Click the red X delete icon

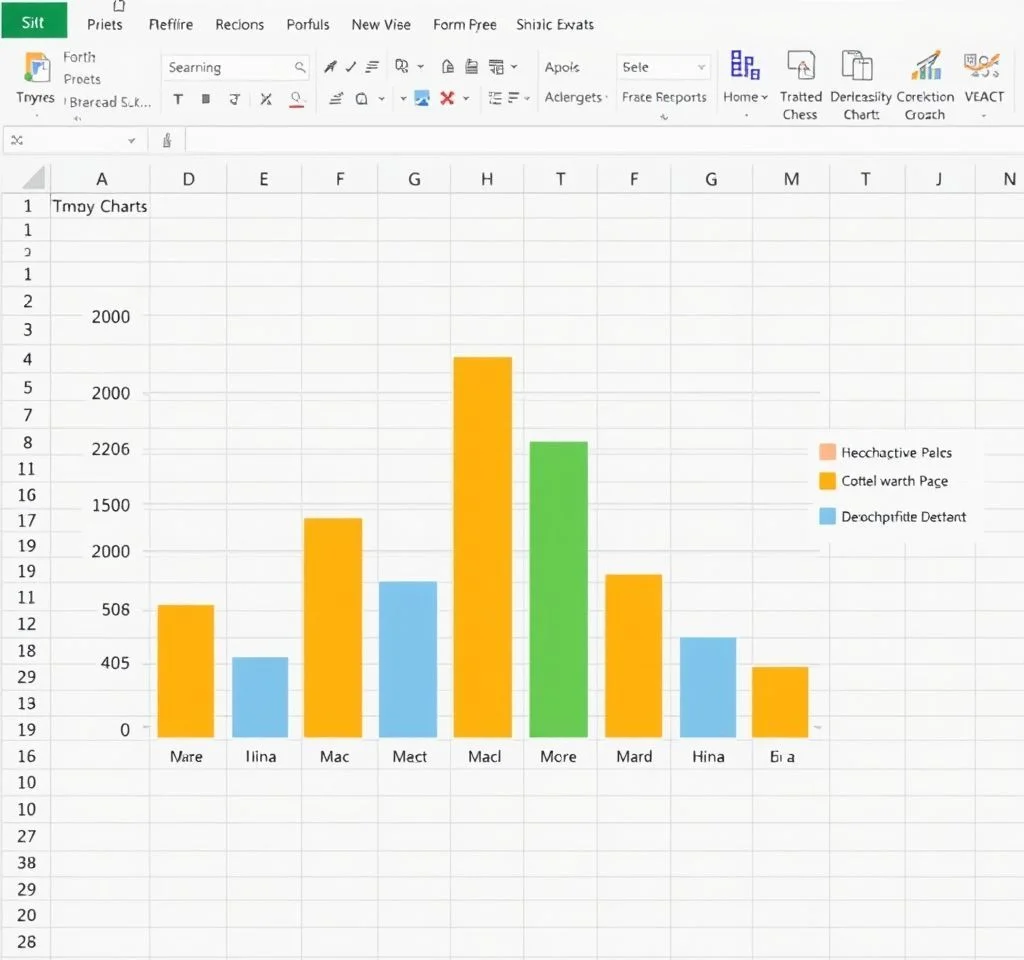point(447,98)
